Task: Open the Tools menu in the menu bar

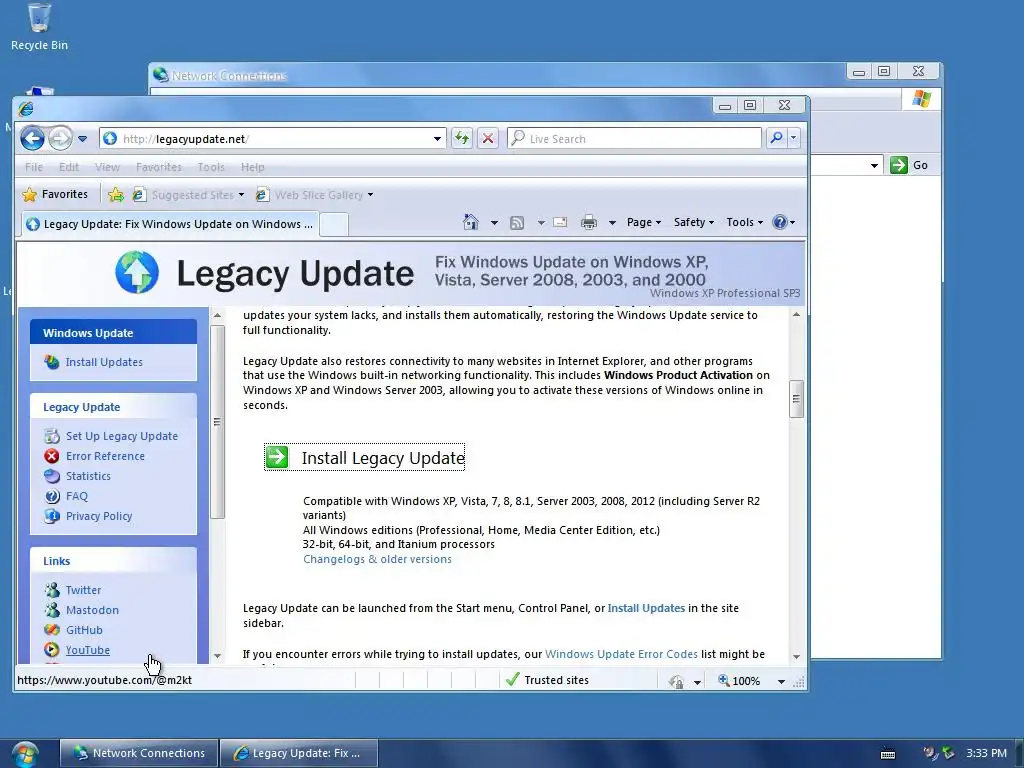Action: [211, 167]
